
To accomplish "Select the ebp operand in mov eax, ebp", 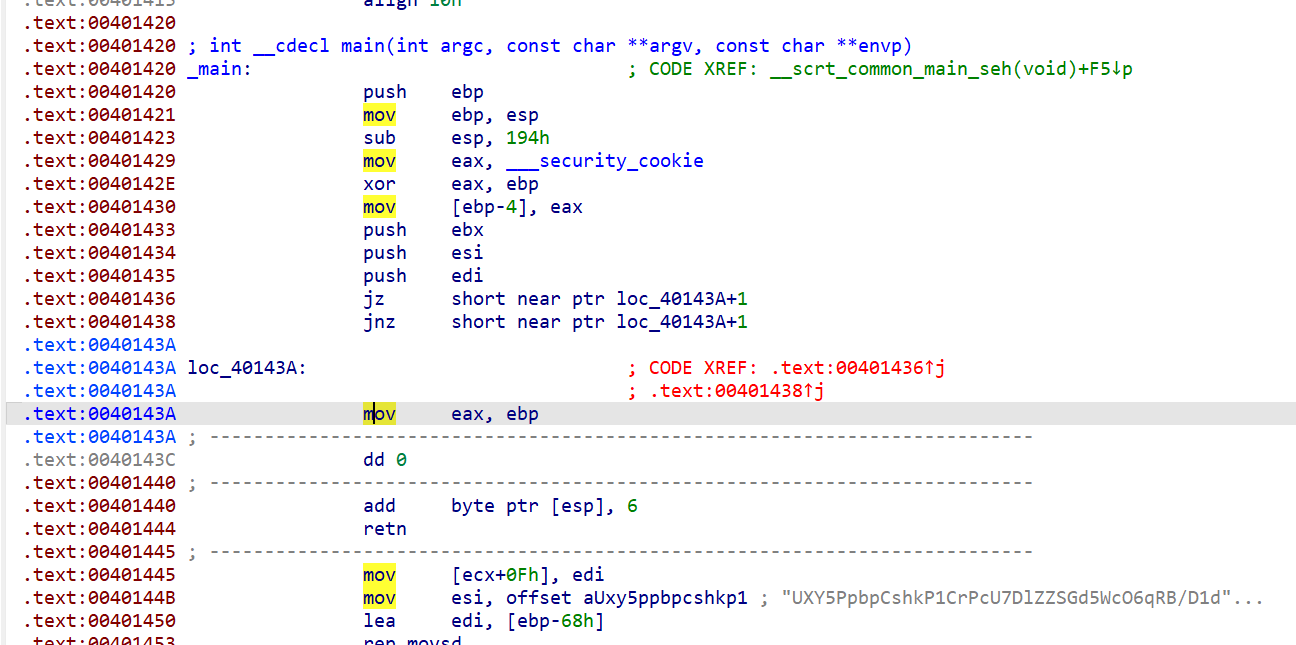I will point(522,413).
